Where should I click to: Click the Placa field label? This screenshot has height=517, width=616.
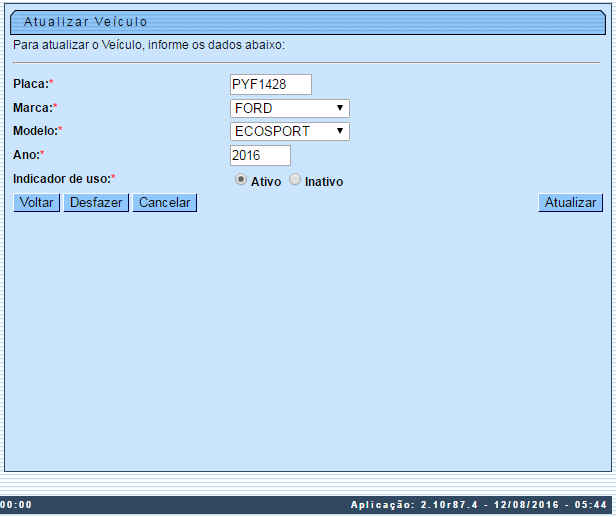click(x=32, y=84)
